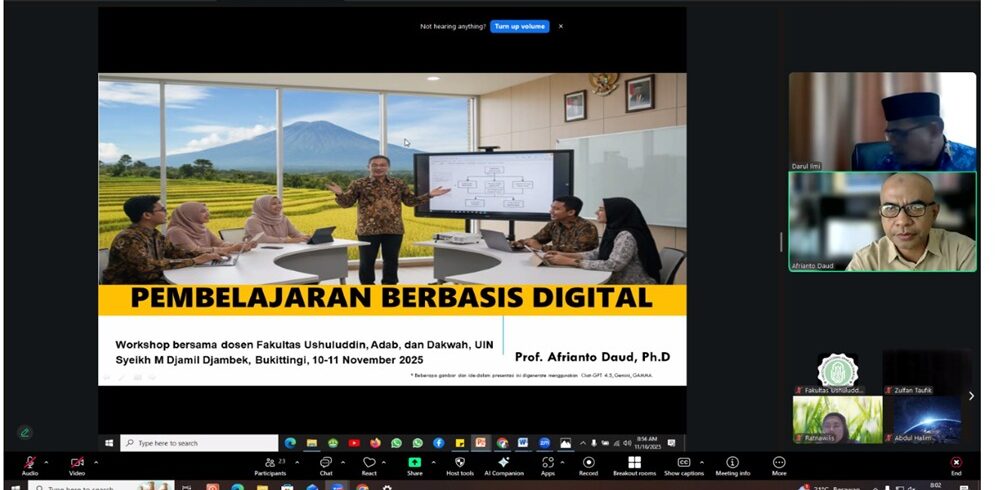This screenshot has width=995, height=490.
Task: Open the Meeting info item
Action: [732, 463]
